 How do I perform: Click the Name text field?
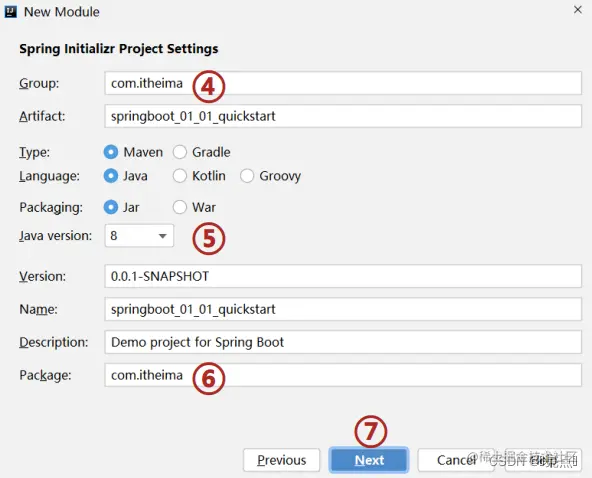[343, 309]
